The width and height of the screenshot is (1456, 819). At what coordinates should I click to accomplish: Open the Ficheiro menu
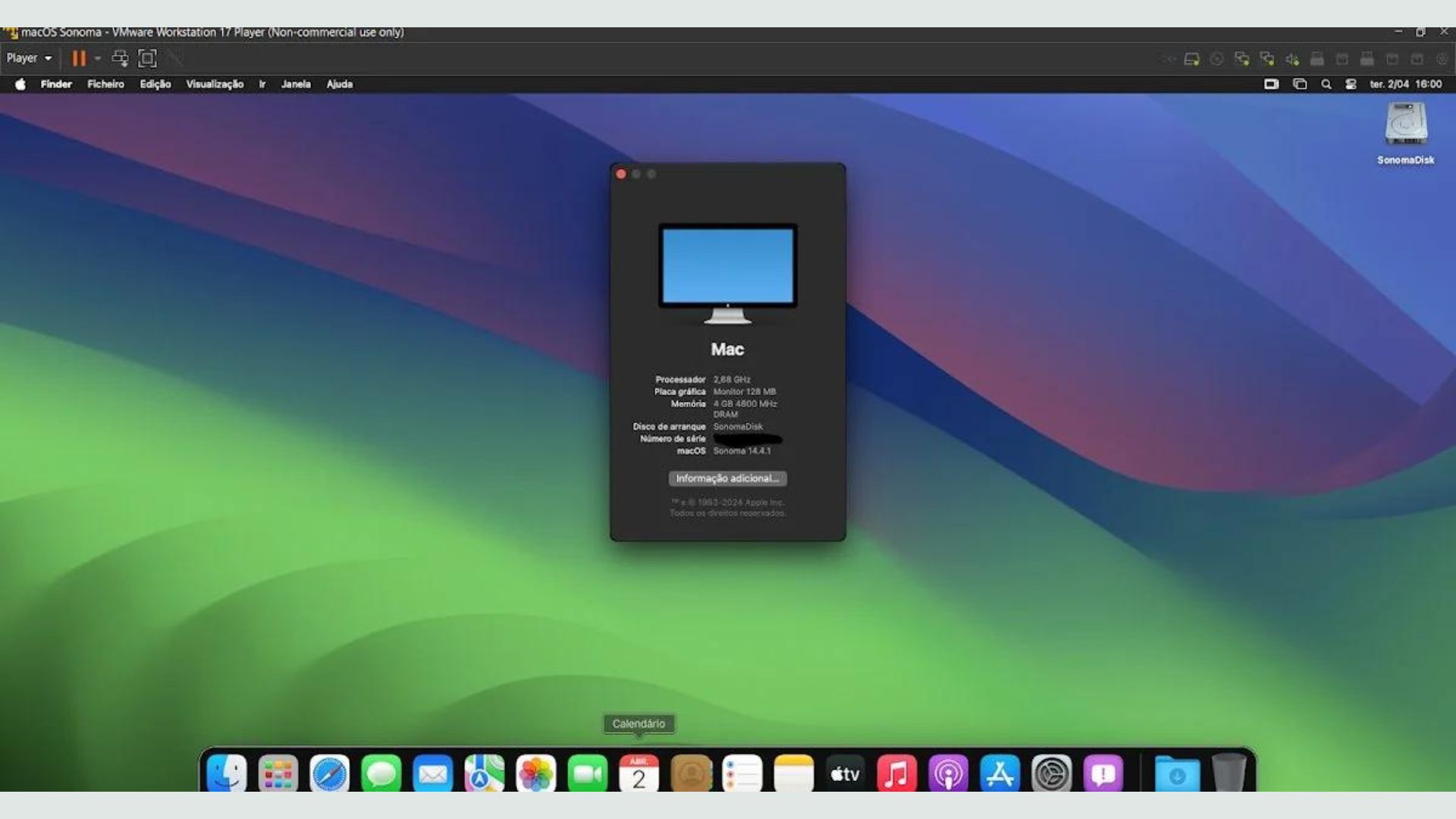[105, 84]
